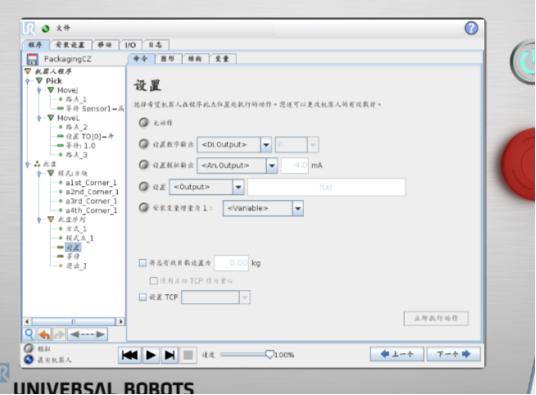Click the step-forward playback button

[170, 355]
